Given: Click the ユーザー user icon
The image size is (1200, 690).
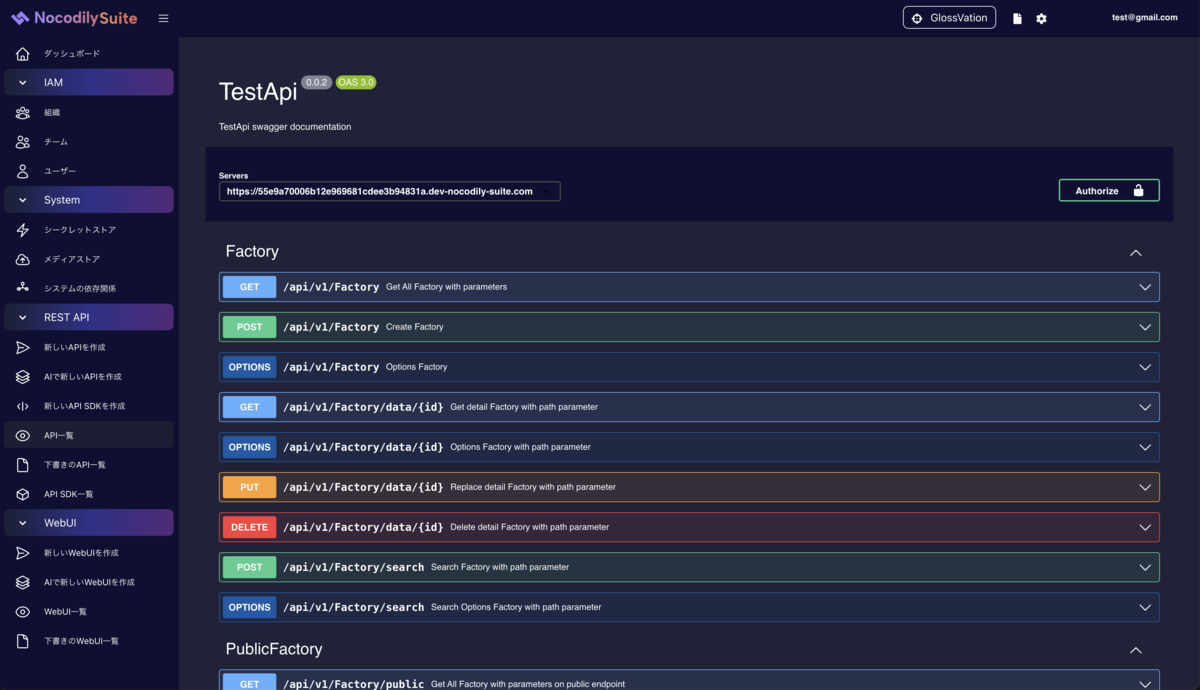Looking at the screenshot, I should pos(23,171).
